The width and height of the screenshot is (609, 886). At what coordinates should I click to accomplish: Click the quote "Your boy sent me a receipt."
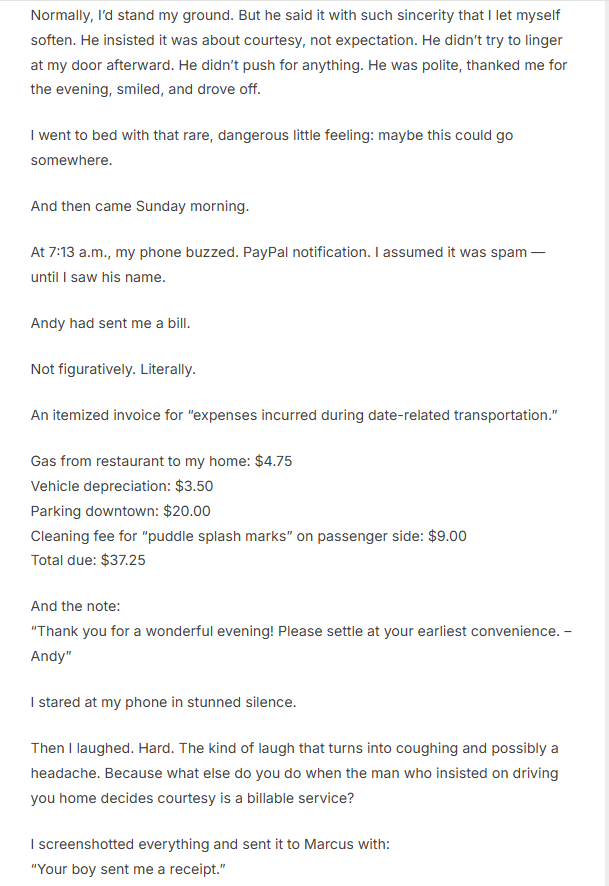click(129, 869)
